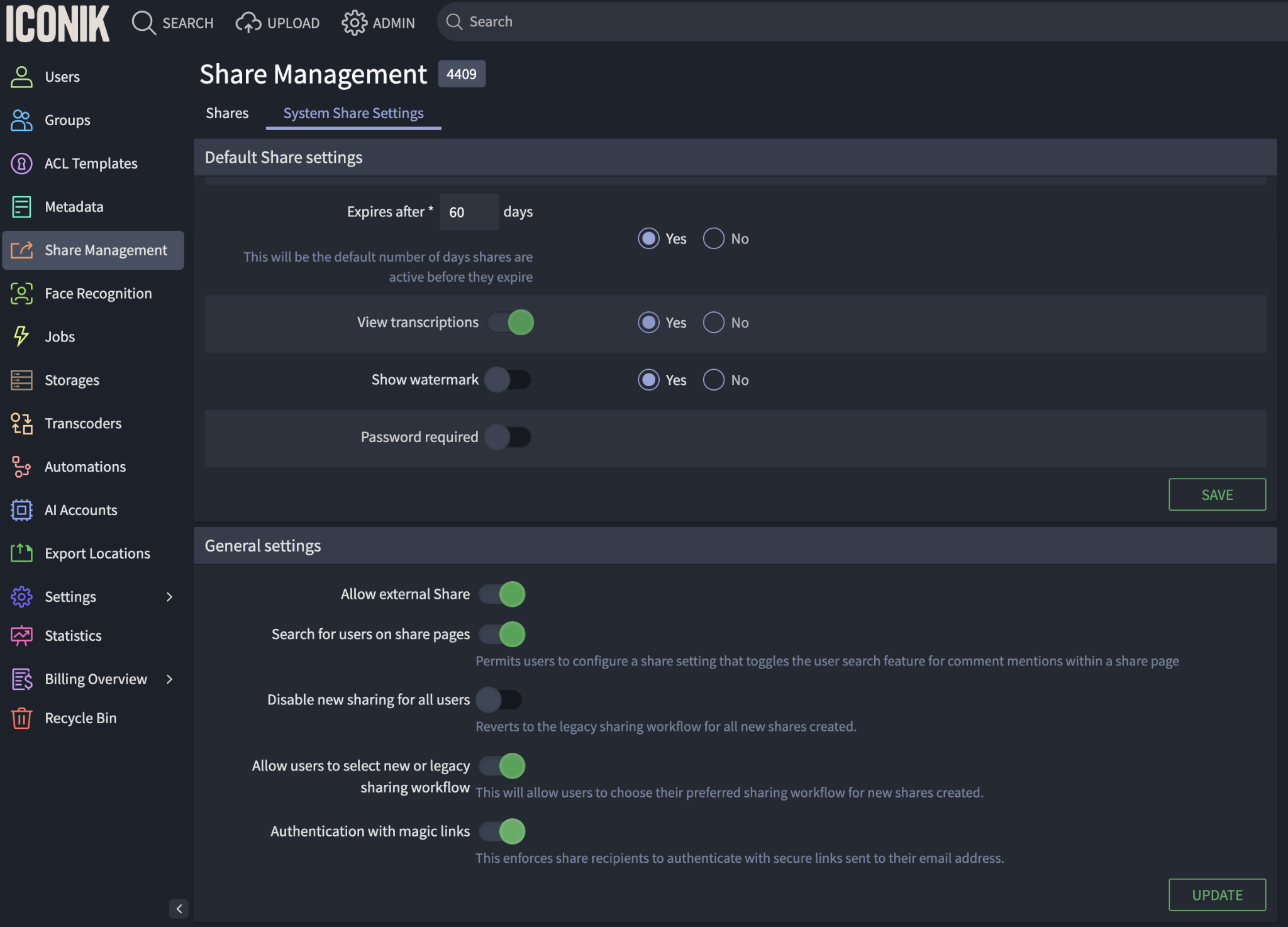Screen dimensions: 1288x927
Task: Click the Recycle Bin trash icon
Action: click(21, 718)
